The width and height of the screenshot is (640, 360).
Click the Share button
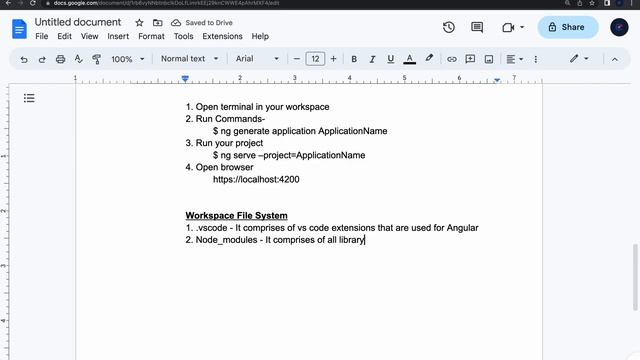tap(568, 27)
